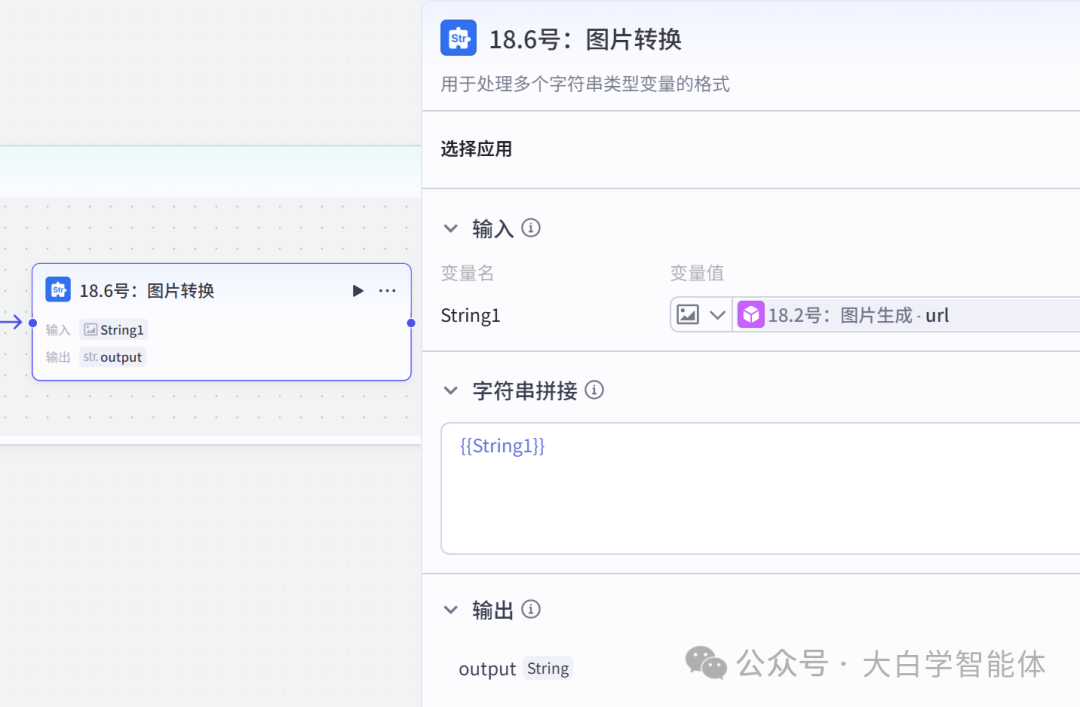Click the description 用于处理多个字符串类型变量的格式
The image size is (1080, 707).
(585, 84)
